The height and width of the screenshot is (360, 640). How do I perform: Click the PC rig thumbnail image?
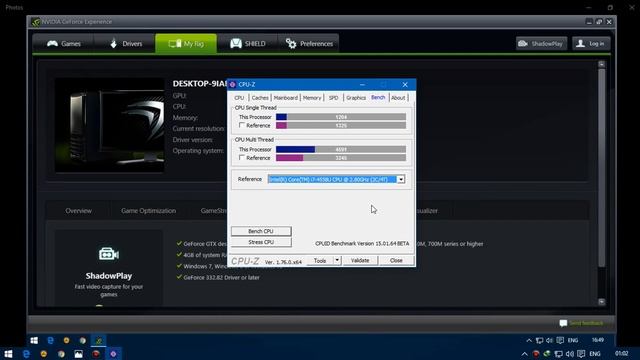[110, 125]
